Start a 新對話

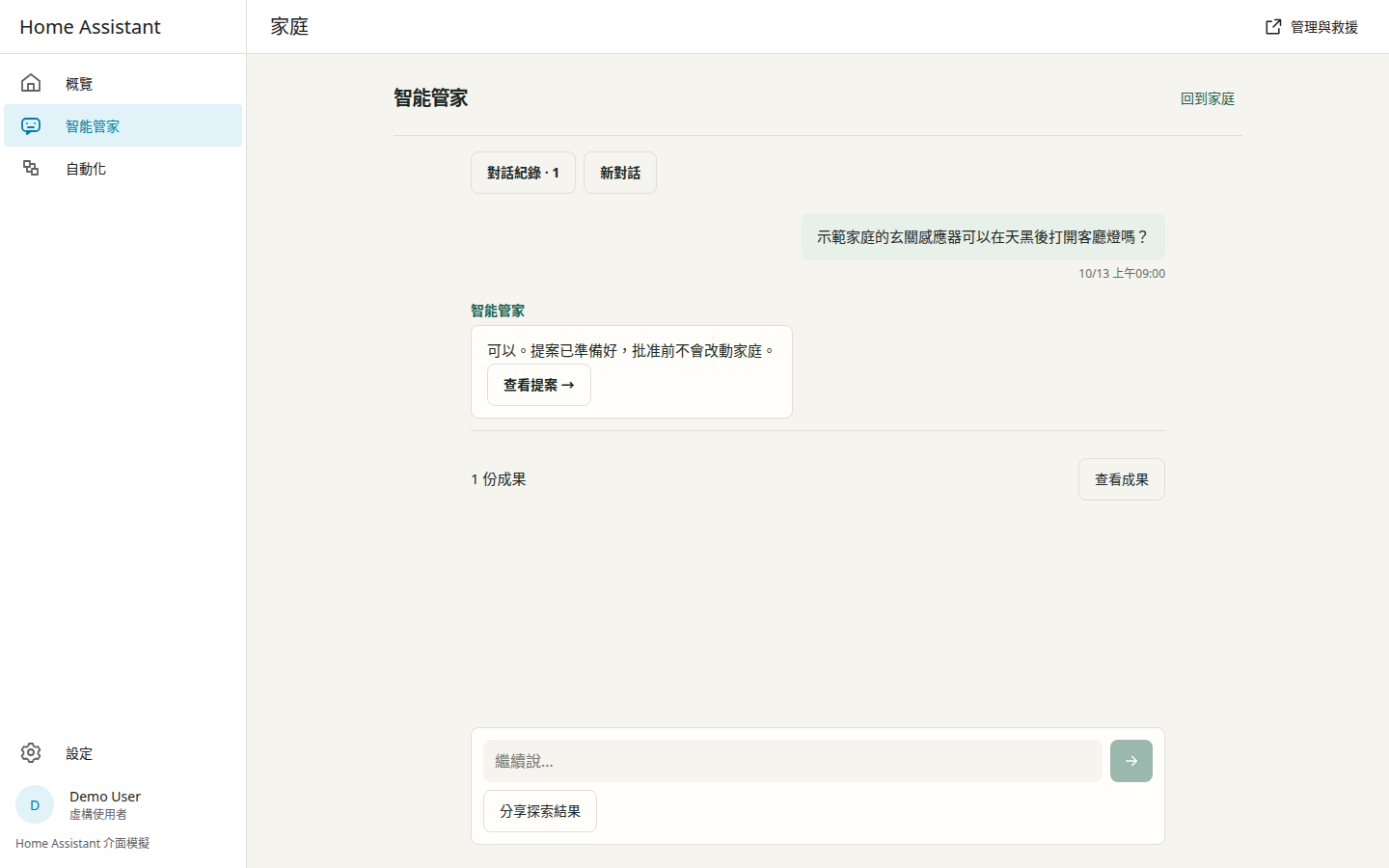coord(620,173)
